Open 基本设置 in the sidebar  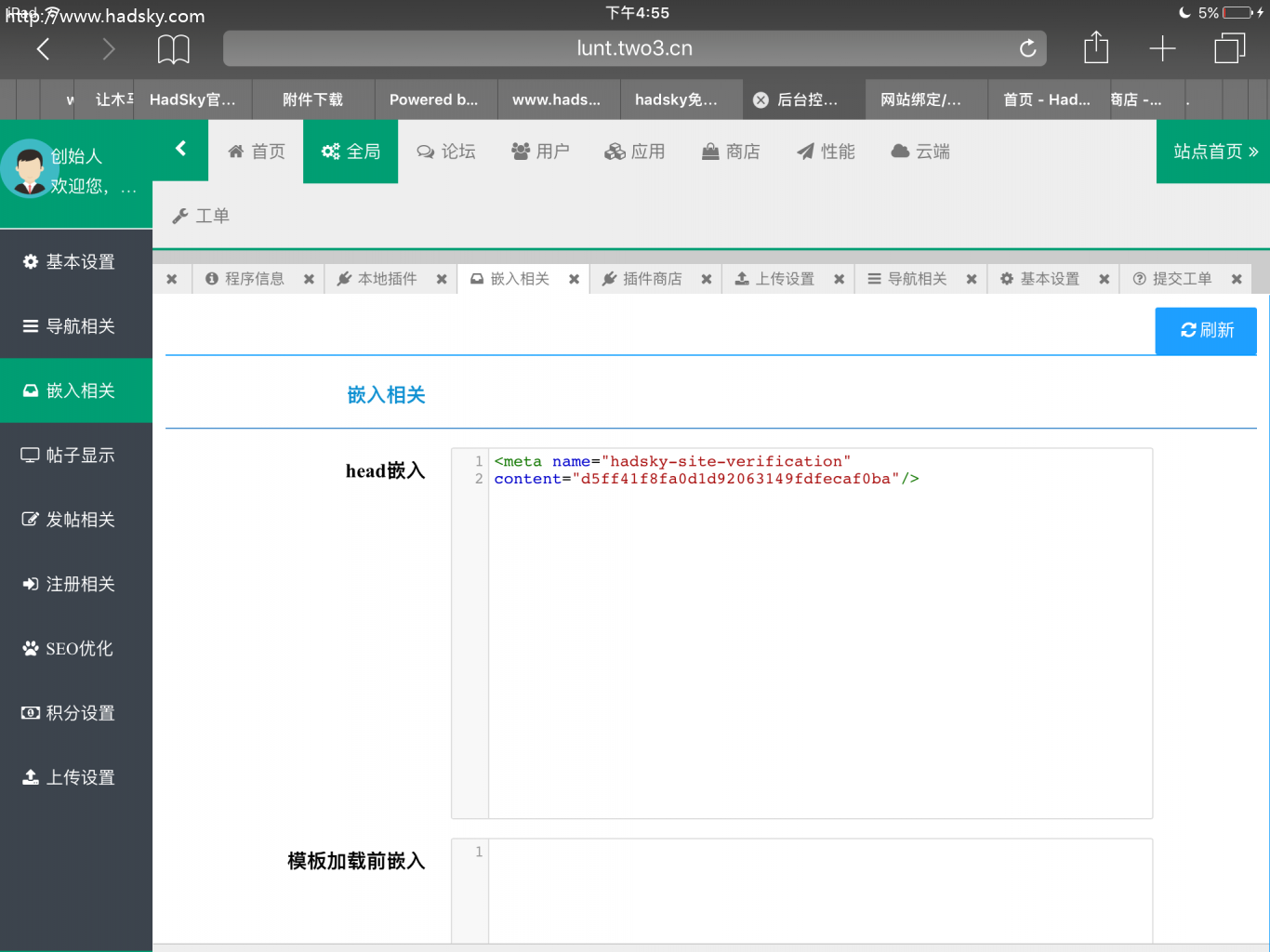[x=76, y=262]
